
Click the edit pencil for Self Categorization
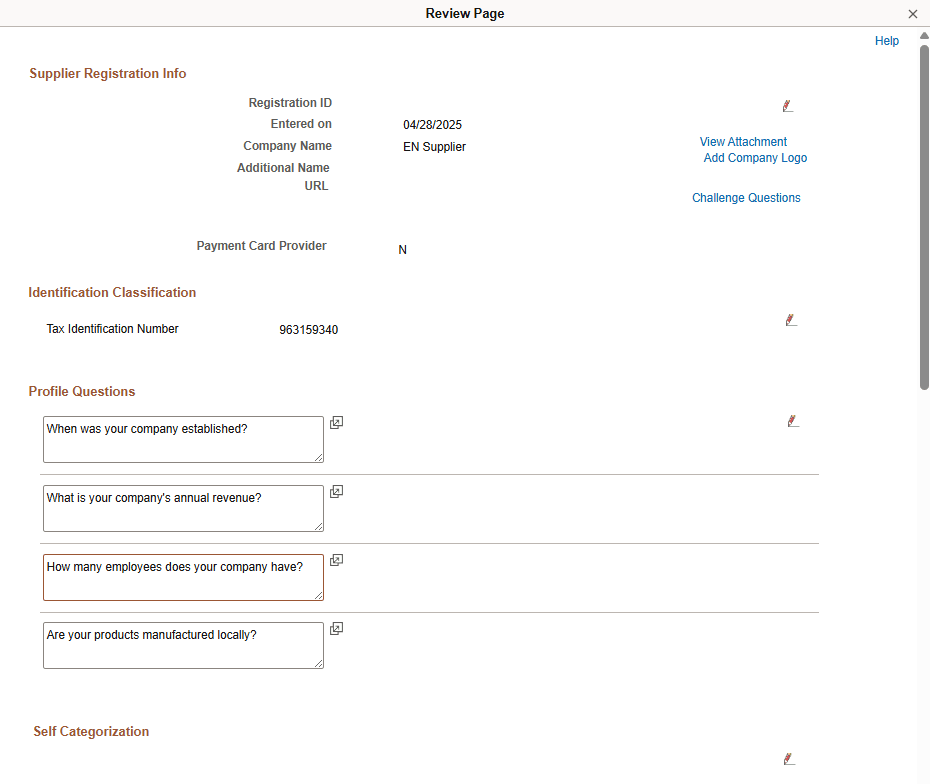coord(789,758)
